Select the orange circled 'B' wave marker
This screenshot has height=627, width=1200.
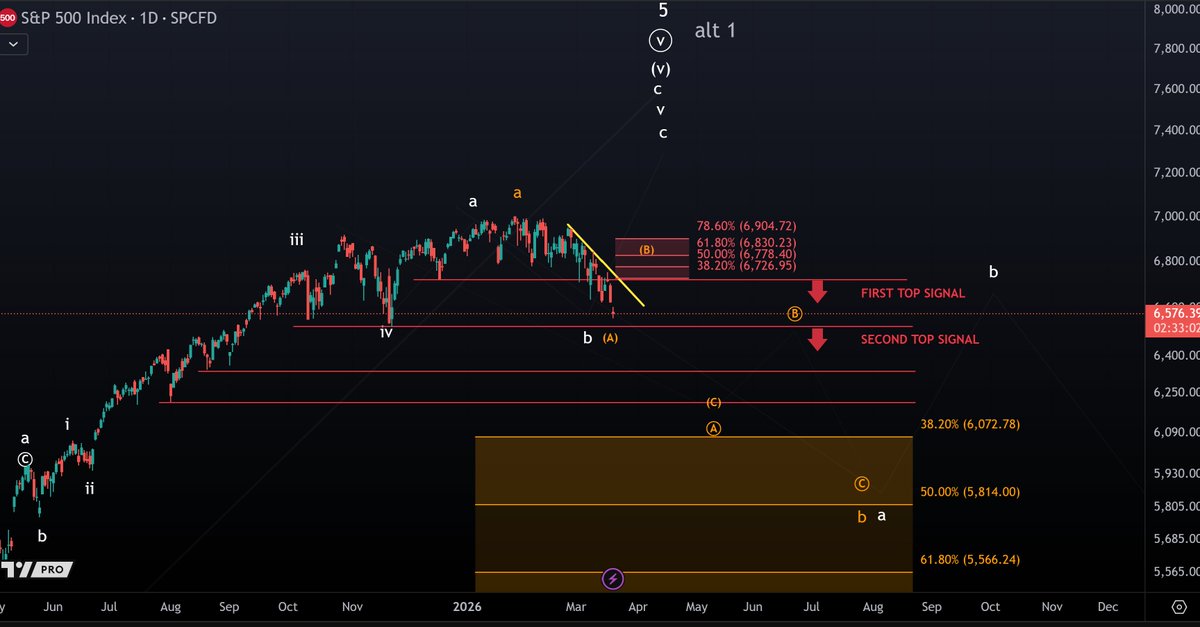[x=794, y=314]
